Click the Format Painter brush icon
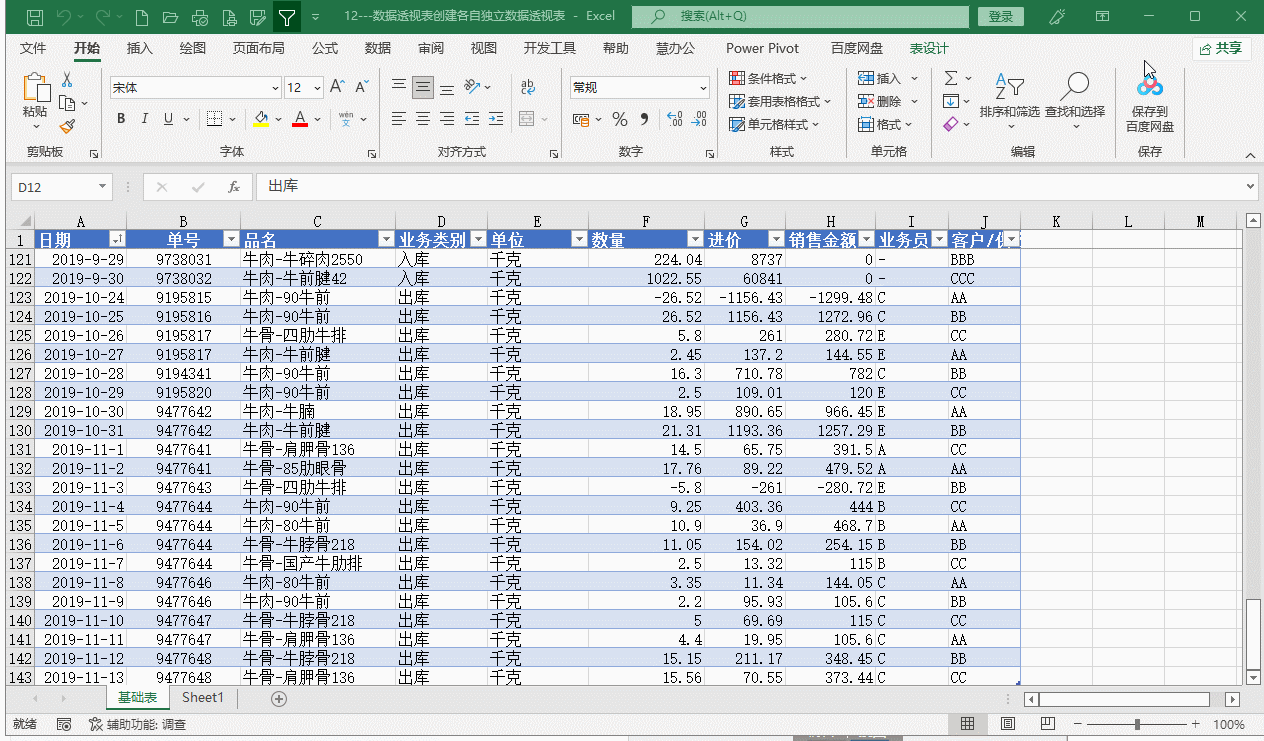 coord(67,127)
